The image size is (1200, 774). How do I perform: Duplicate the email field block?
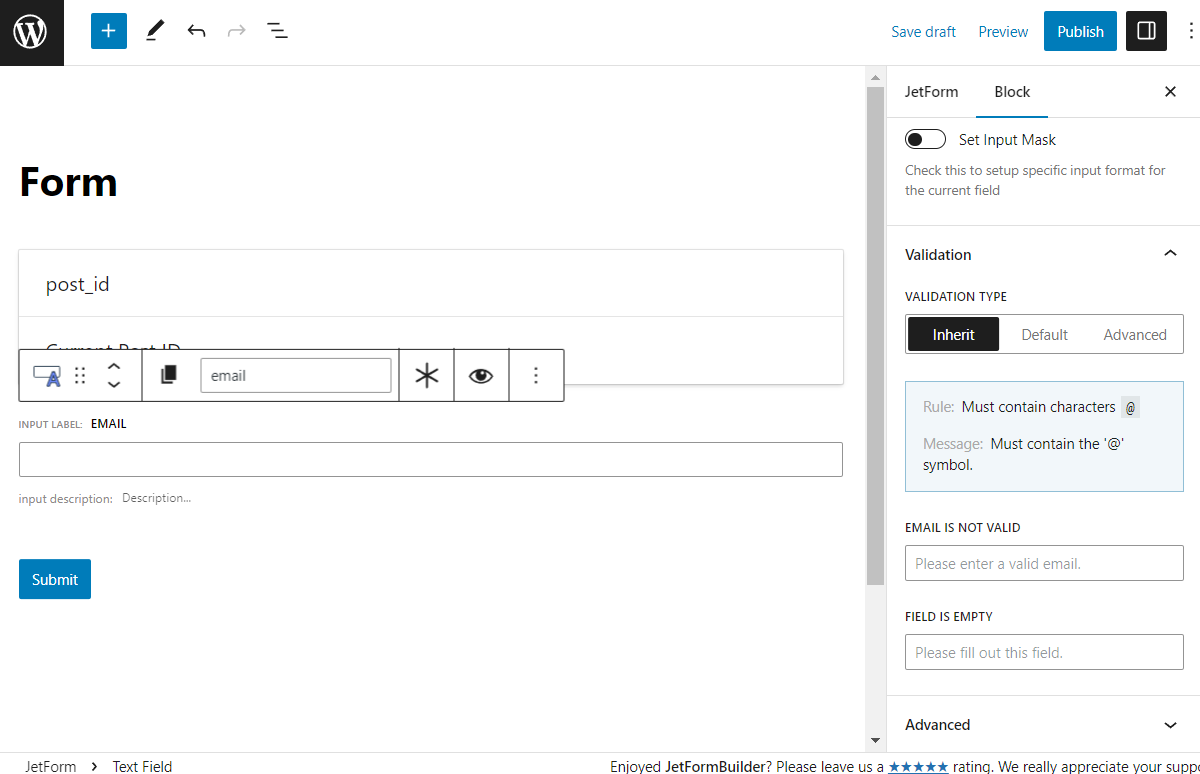[168, 374]
